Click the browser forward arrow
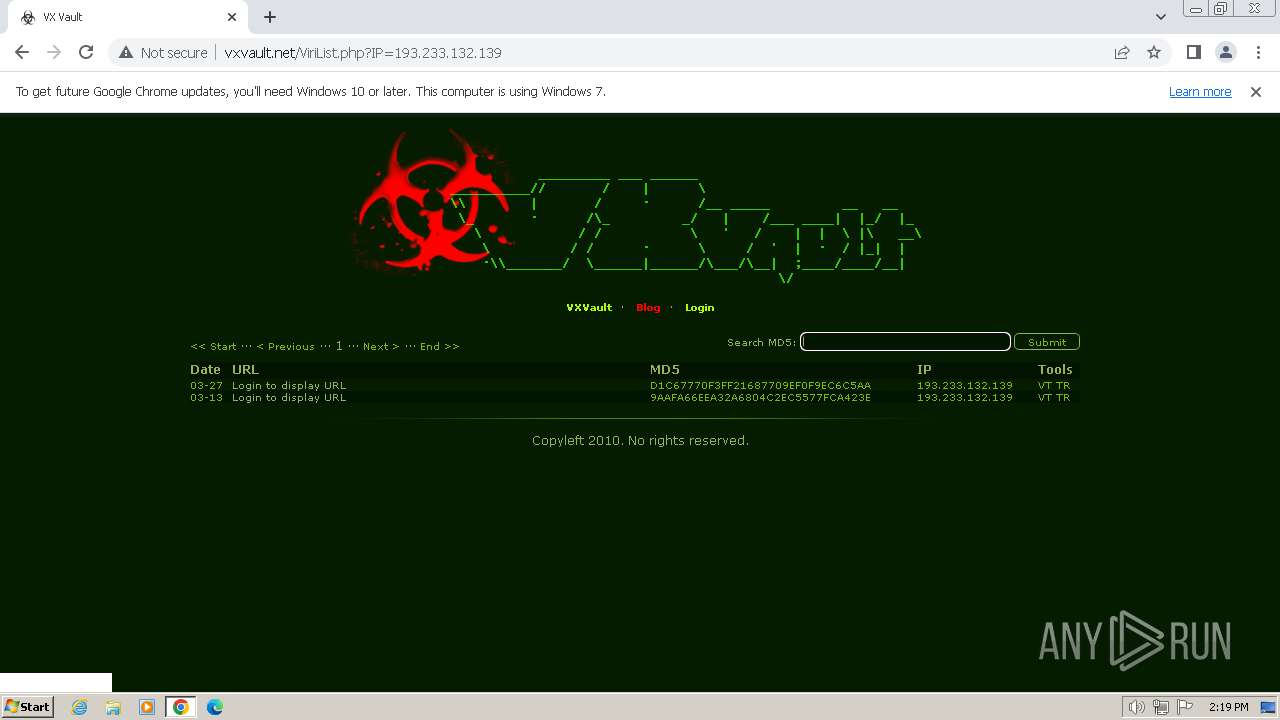 (x=54, y=52)
